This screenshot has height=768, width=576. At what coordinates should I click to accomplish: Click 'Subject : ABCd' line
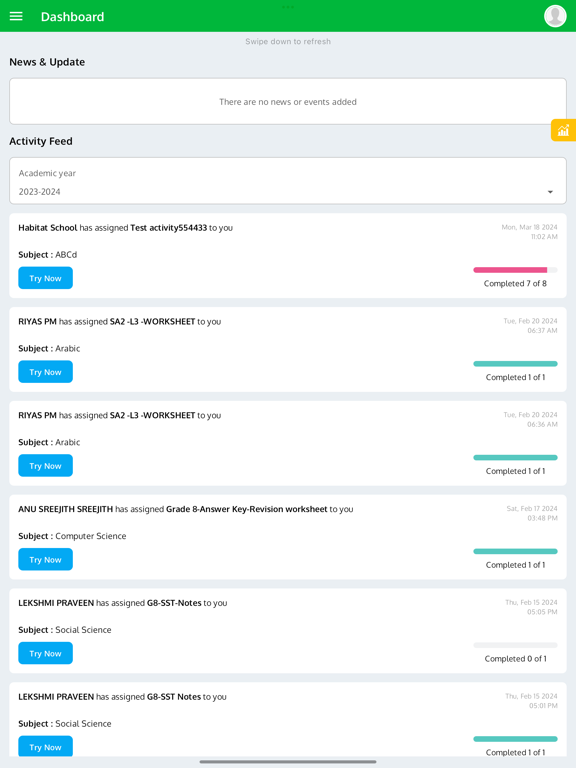48,255
